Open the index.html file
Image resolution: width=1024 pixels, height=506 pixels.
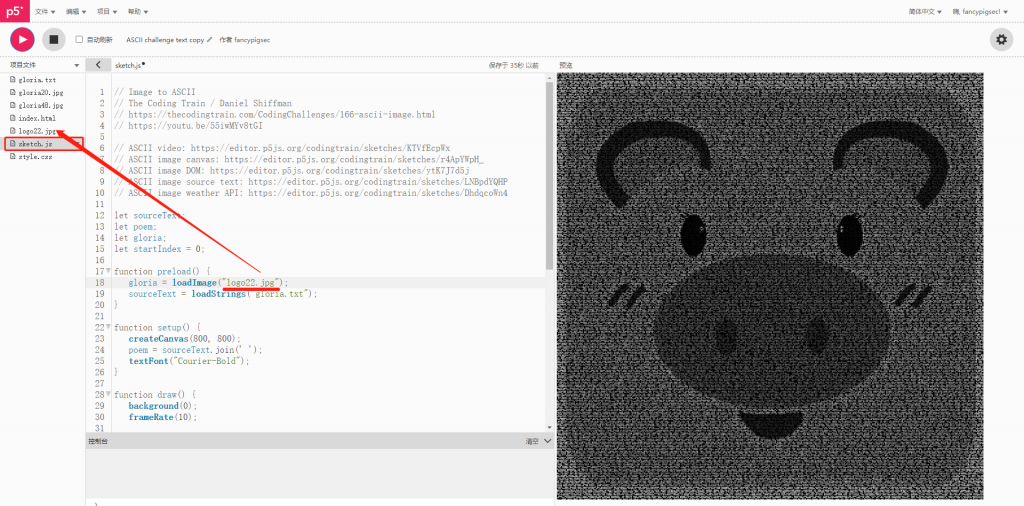(x=37, y=118)
